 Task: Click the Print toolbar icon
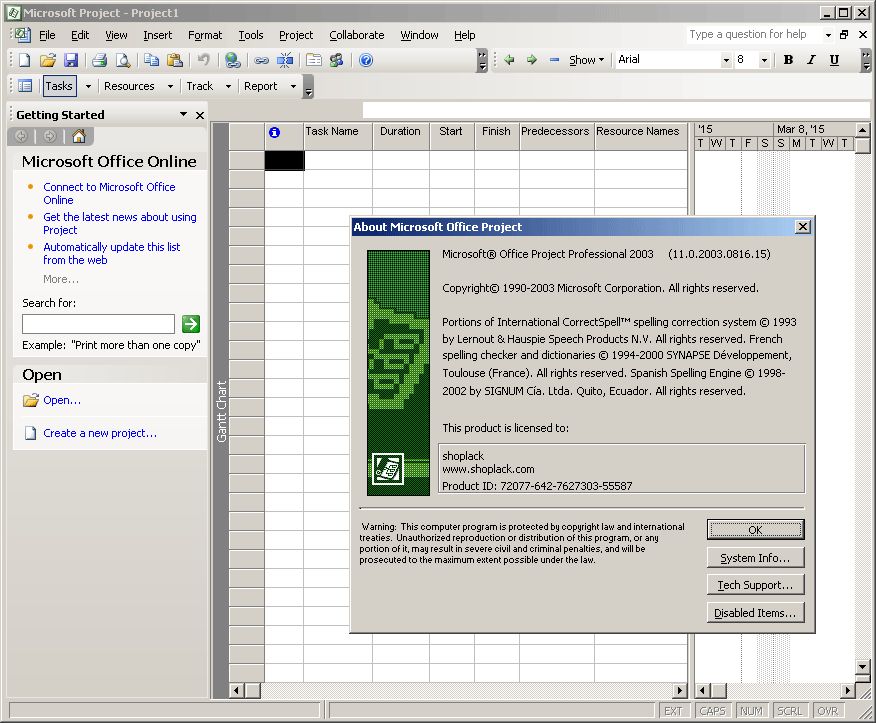[x=100, y=60]
